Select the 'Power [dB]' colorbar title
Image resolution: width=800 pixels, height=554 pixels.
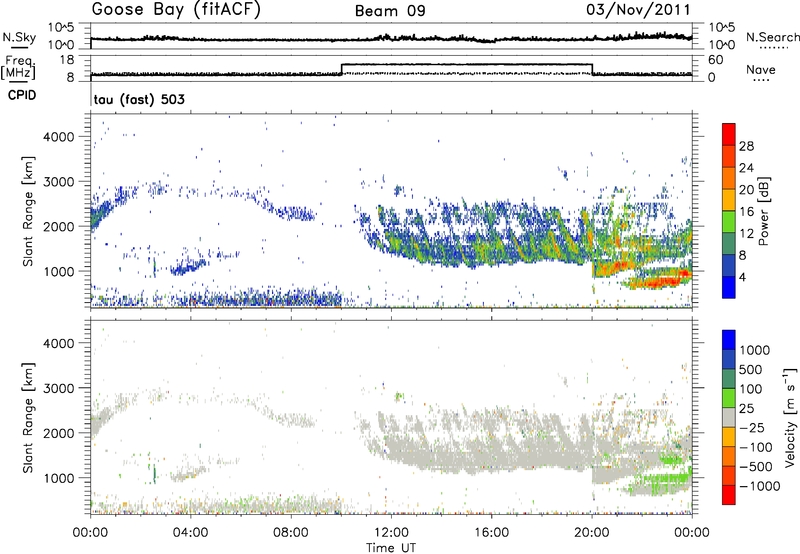pos(764,211)
